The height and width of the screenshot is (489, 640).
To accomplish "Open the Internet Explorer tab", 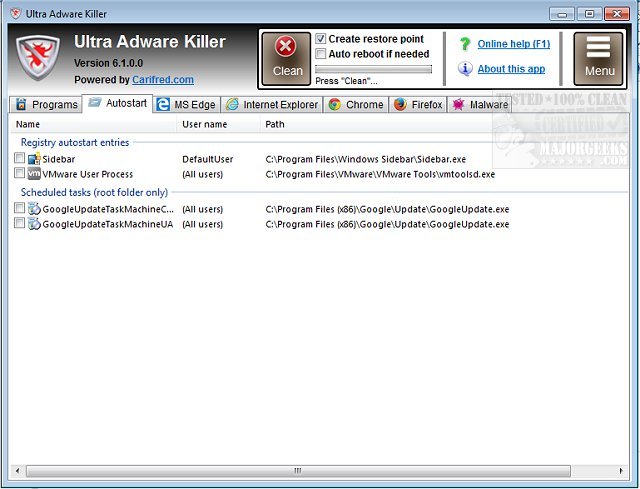I will [x=272, y=104].
